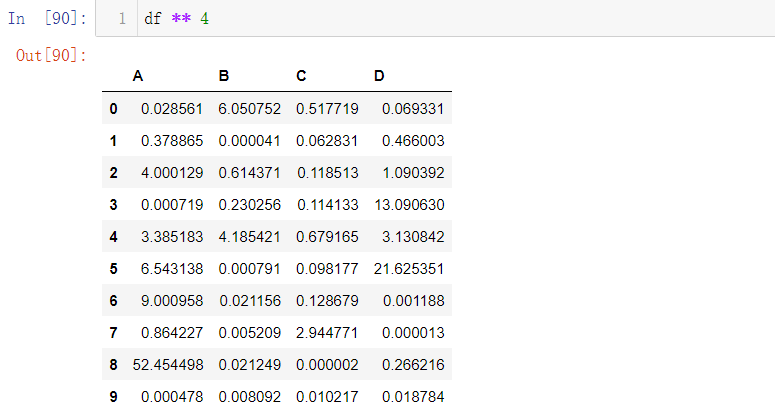Click cell value 0.000478
Viewport: 775px width, 407px height.
pos(172,397)
